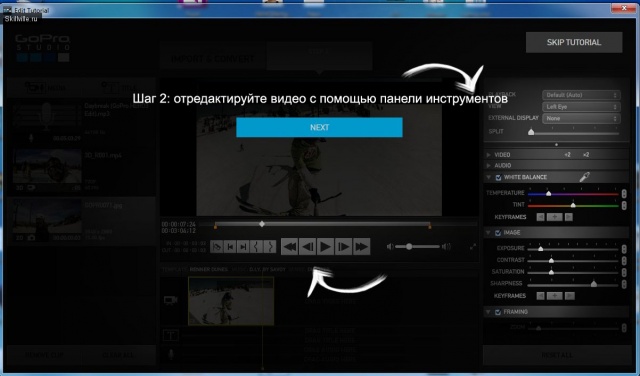640x376 pixels.
Task: Click the rewind playback icon
Action: tap(290, 247)
